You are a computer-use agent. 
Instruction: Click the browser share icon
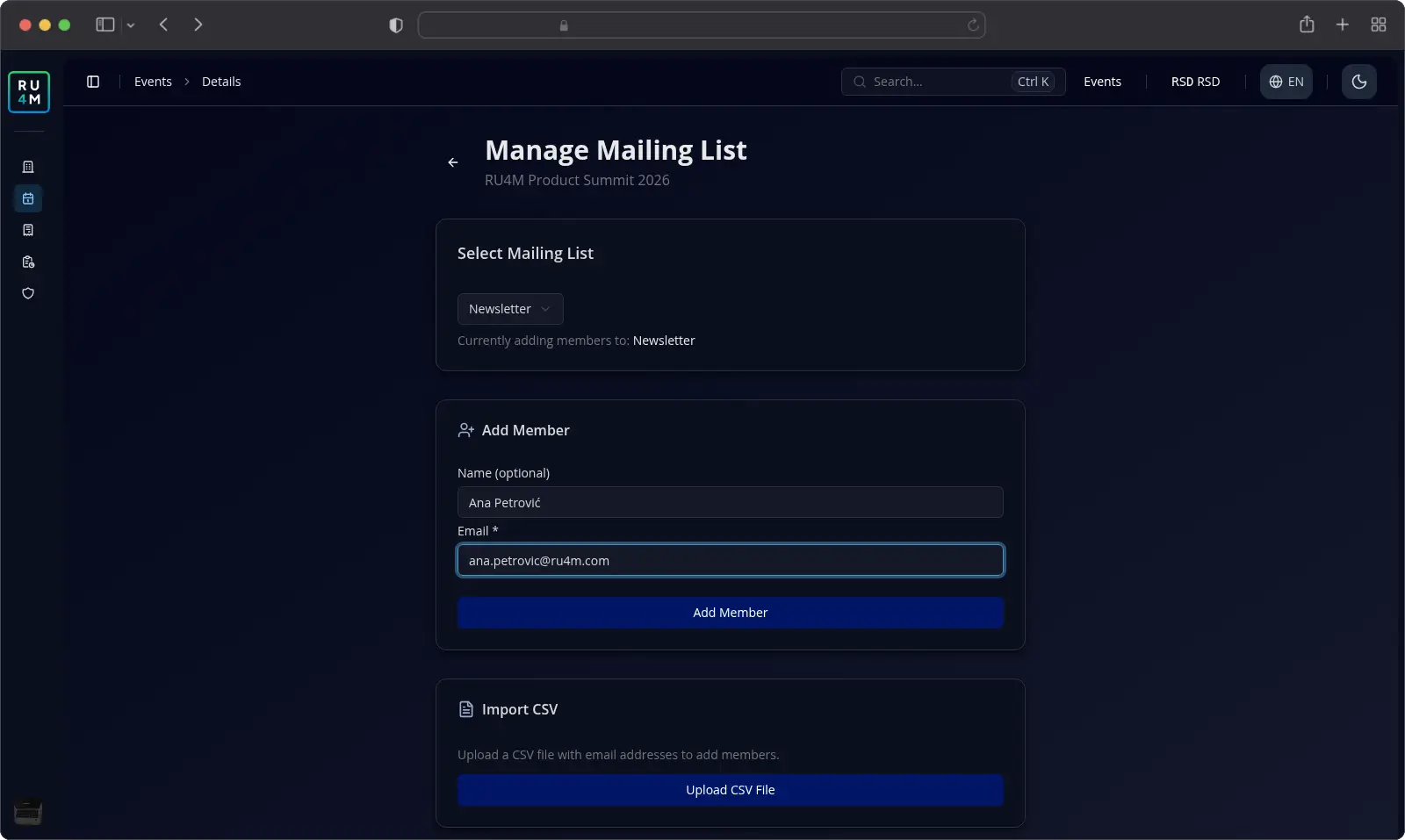(1307, 25)
